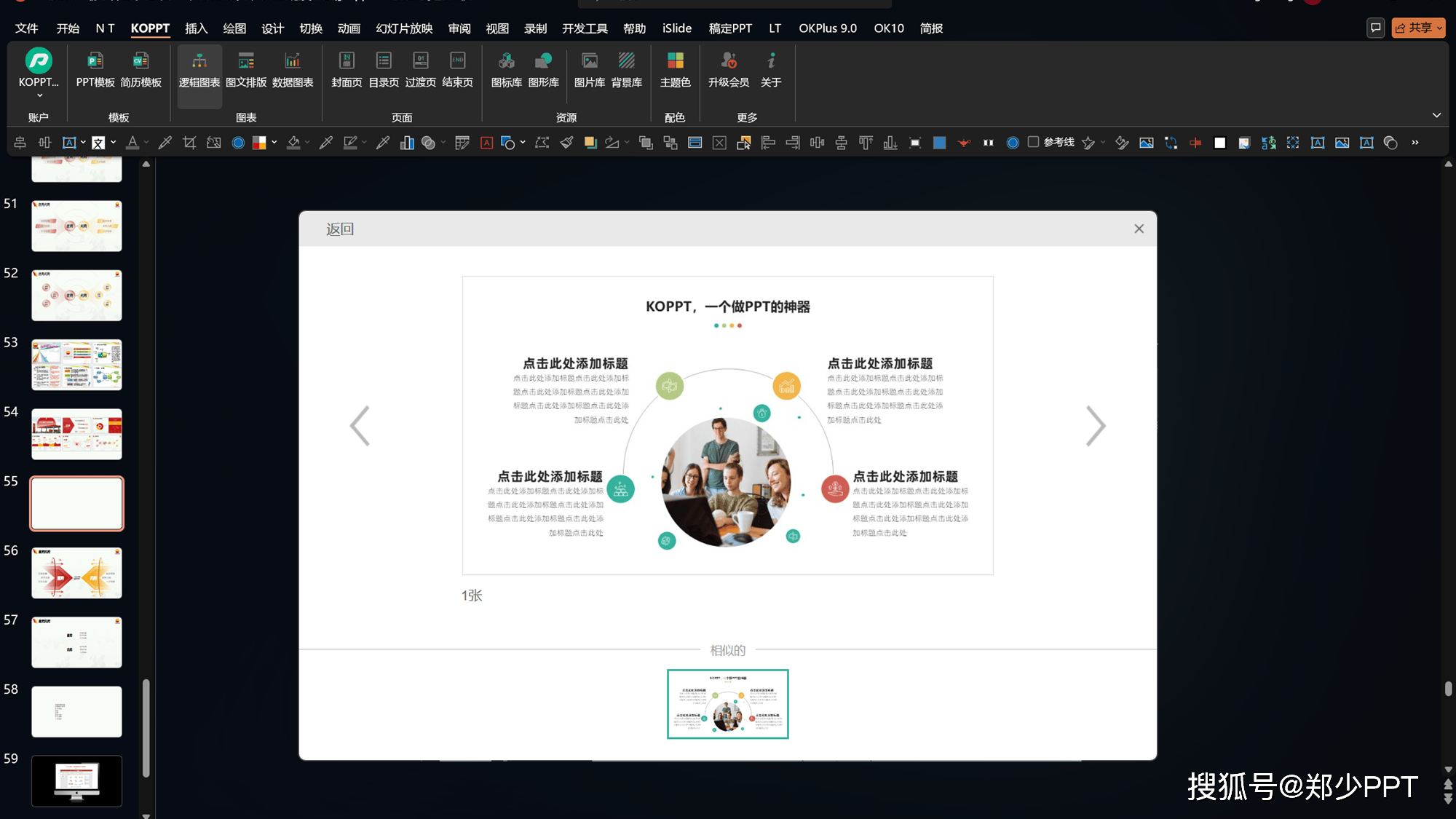Image resolution: width=1456 pixels, height=819 pixels.
Task: Select slide 59 thumbnail
Action: pos(76,780)
